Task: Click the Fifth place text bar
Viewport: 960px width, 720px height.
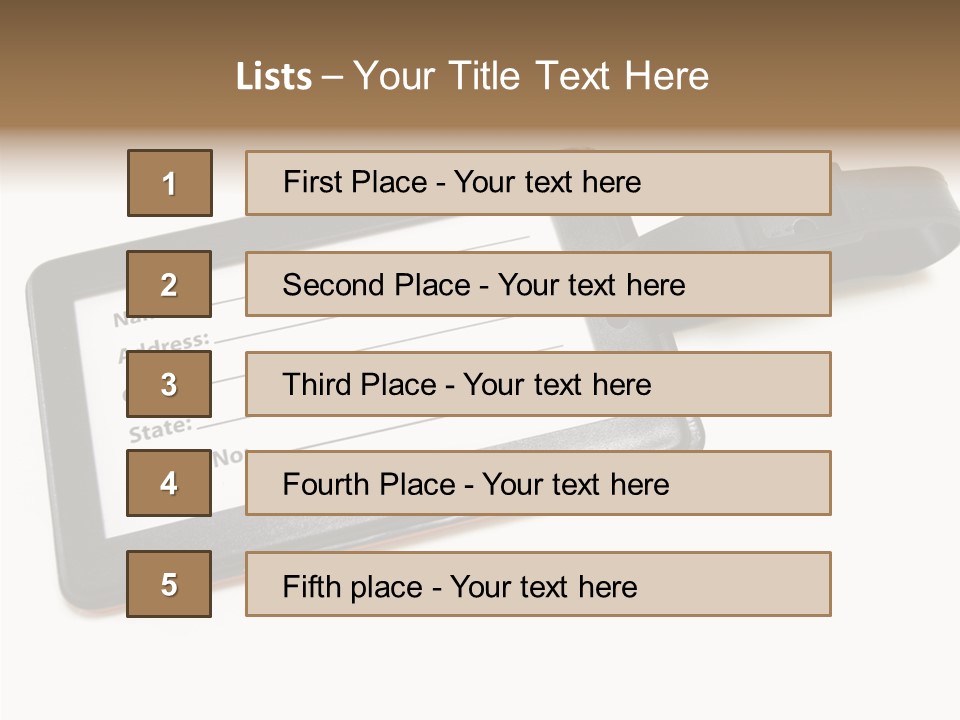Action: [x=538, y=584]
